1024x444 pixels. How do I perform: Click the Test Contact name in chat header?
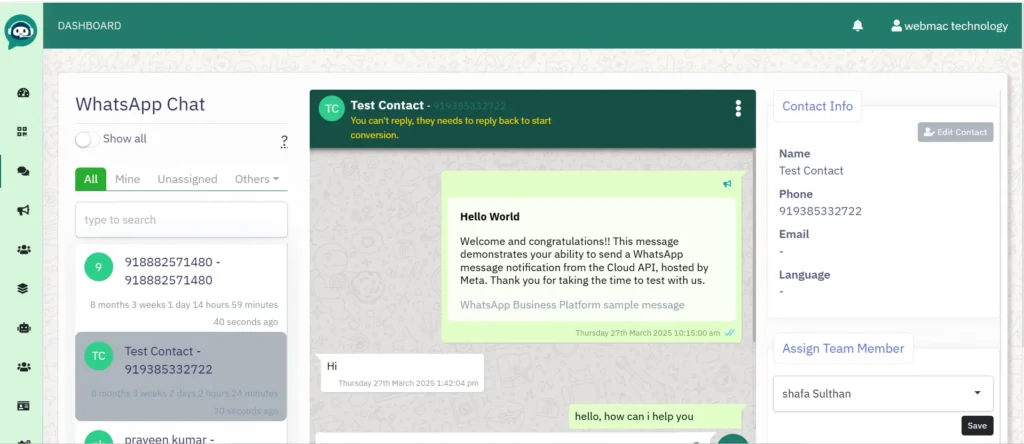[x=387, y=105]
